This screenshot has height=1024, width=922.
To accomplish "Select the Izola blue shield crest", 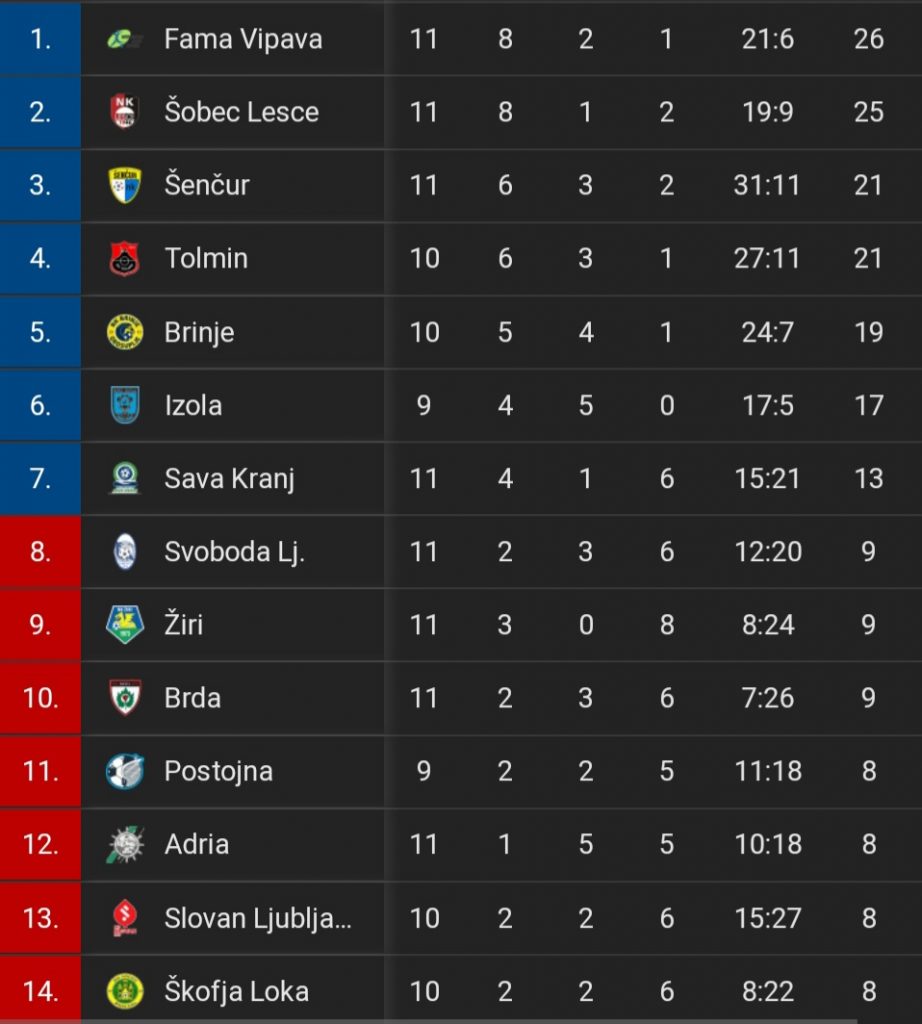I will point(125,405).
